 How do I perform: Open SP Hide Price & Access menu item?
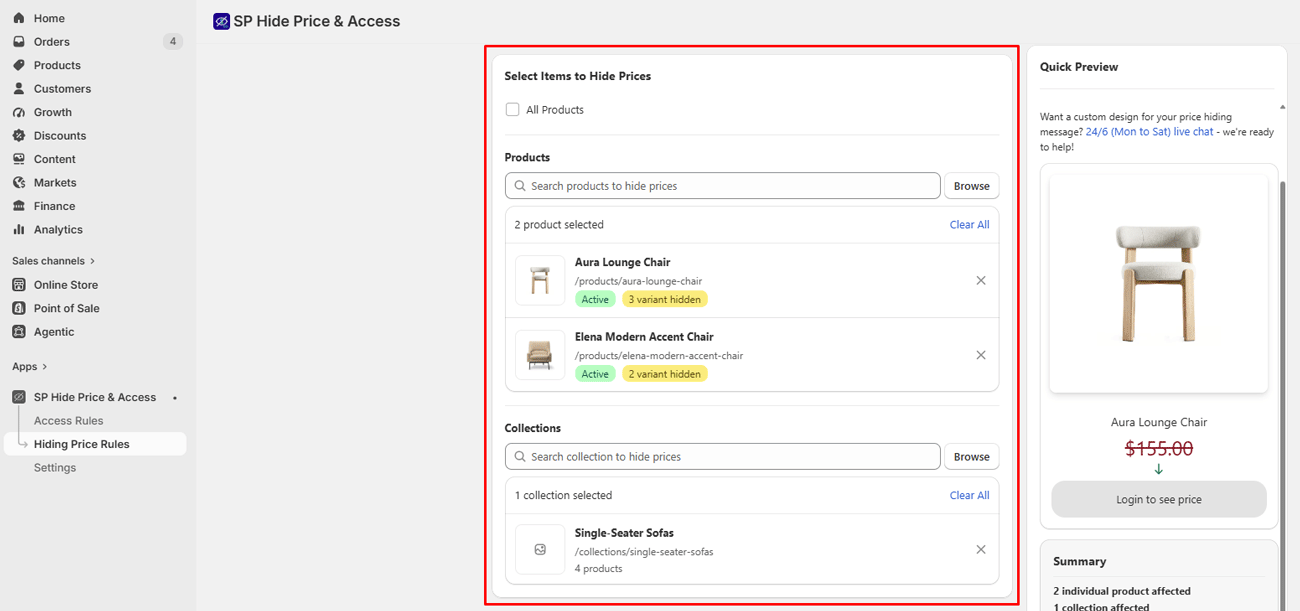95,397
